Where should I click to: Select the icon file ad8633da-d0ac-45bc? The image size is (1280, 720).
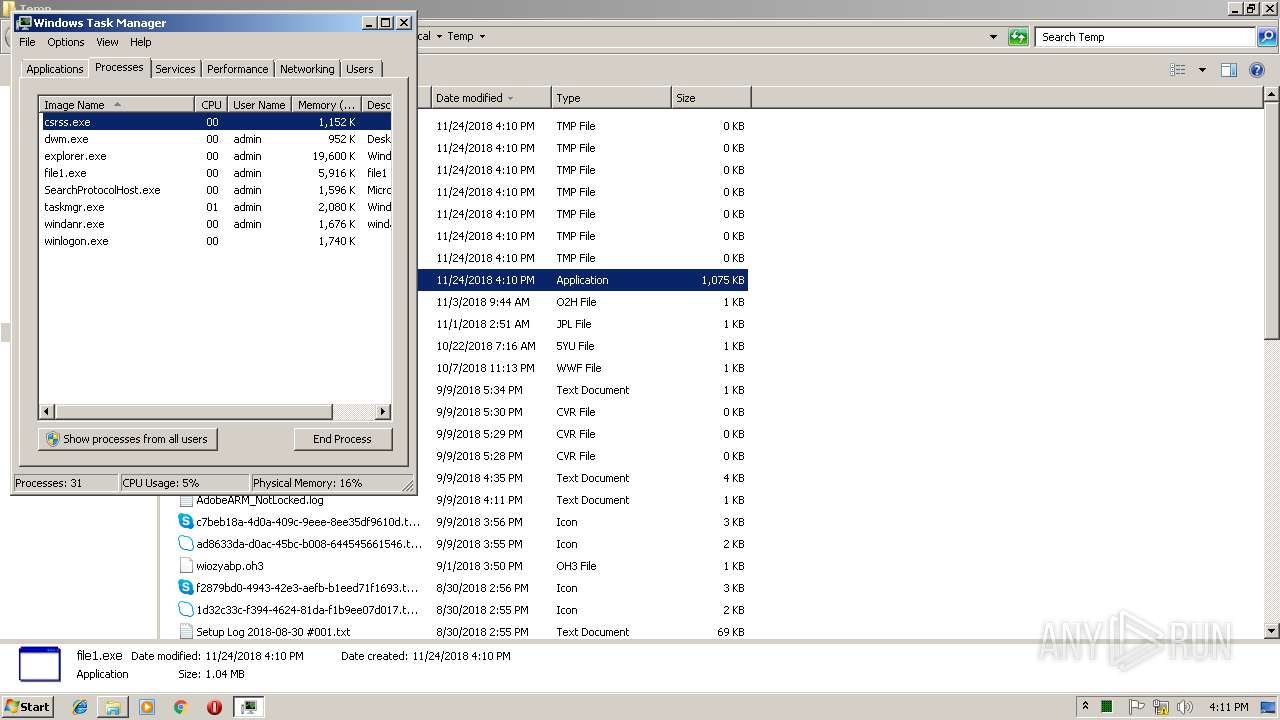point(186,544)
